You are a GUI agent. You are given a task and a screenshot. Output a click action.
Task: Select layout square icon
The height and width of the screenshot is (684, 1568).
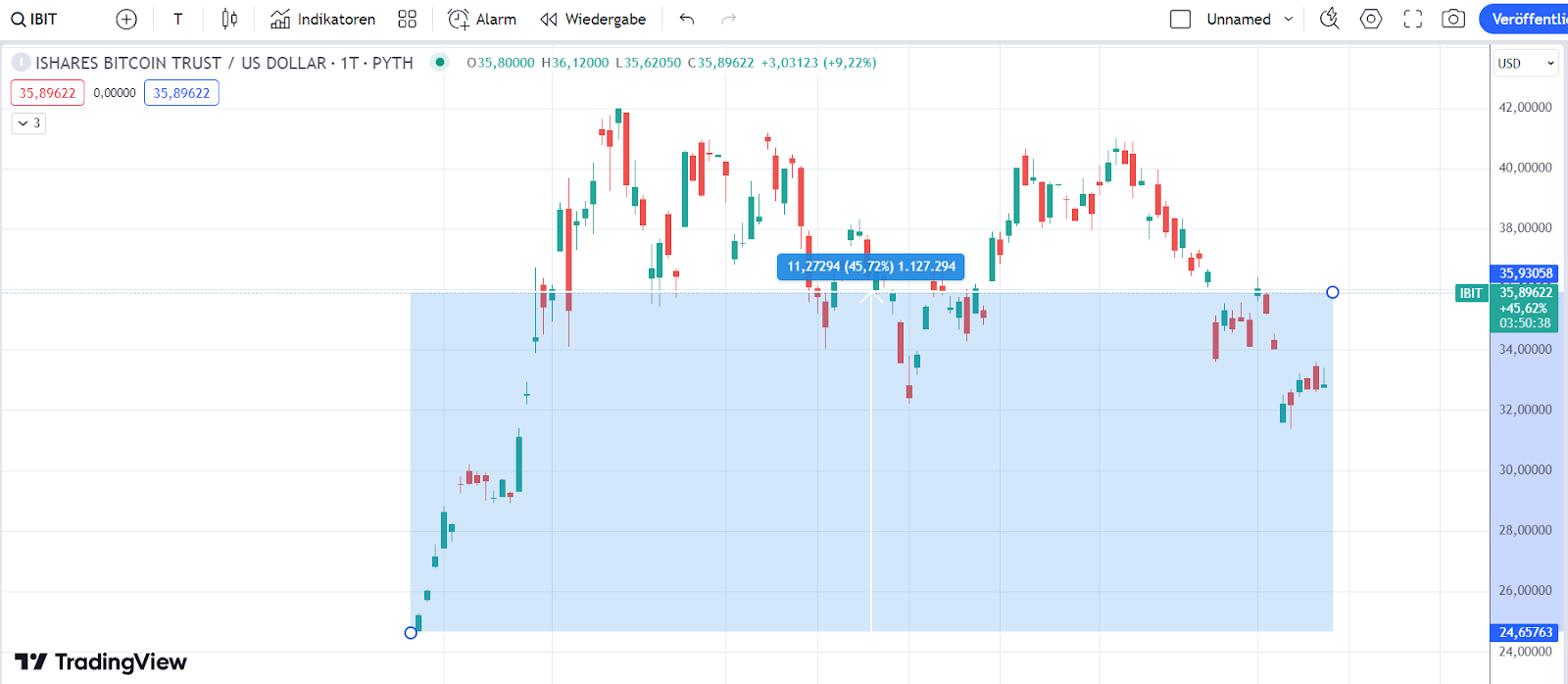point(1181,19)
